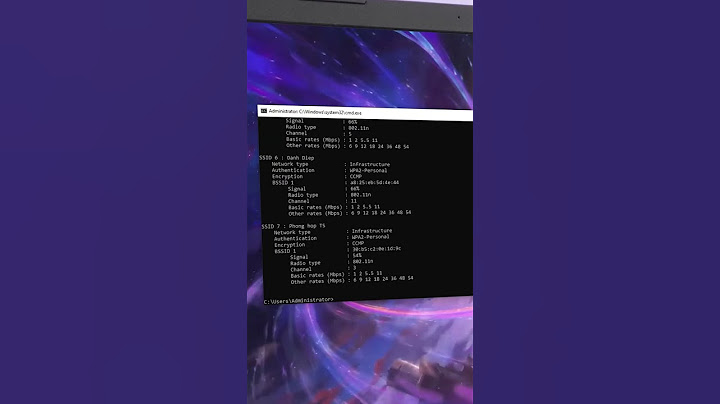The height and width of the screenshot is (404, 720).
Task: Click 'CCMP' encryption value under SSID 6
Action: point(356,176)
